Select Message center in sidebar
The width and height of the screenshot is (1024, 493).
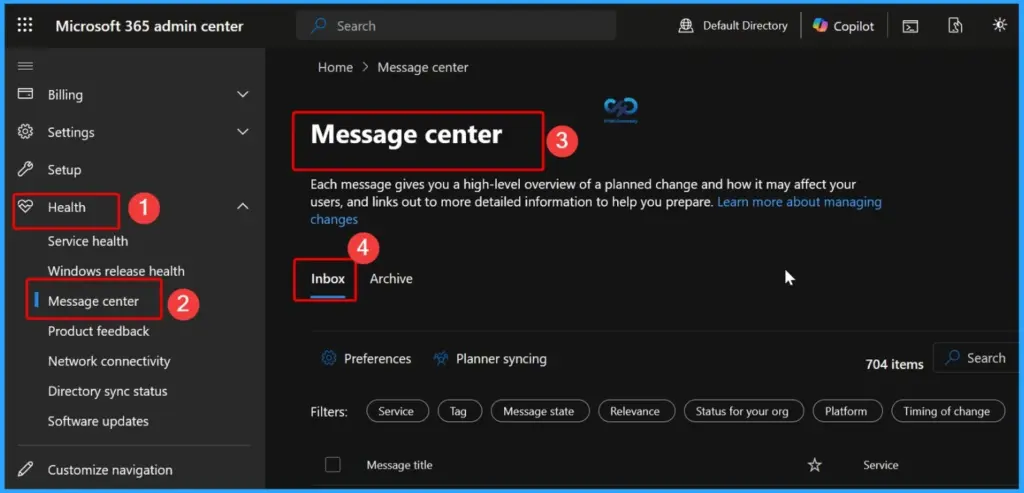(x=93, y=301)
